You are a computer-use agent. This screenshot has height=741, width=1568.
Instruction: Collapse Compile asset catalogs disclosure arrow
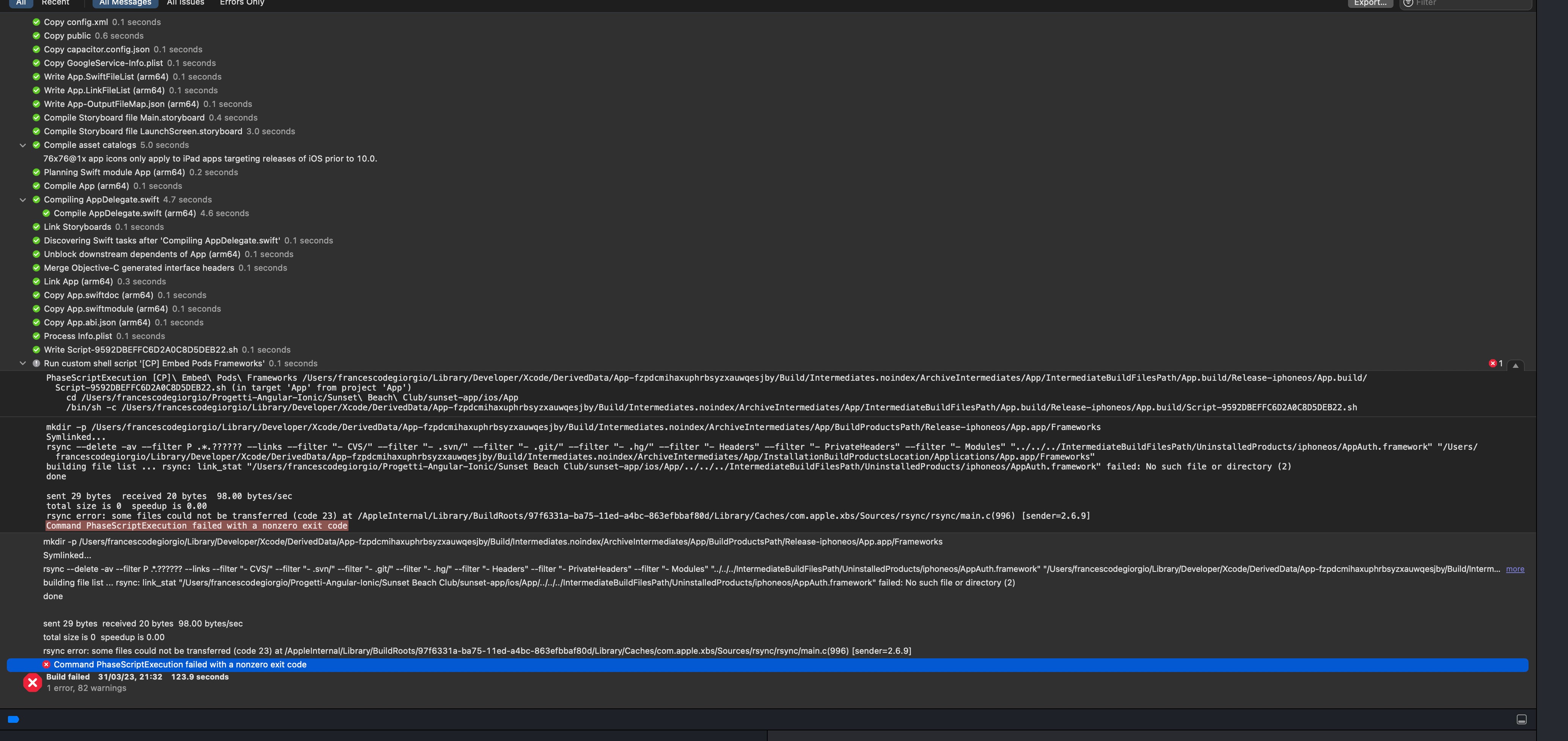click(x=23, y=145)
